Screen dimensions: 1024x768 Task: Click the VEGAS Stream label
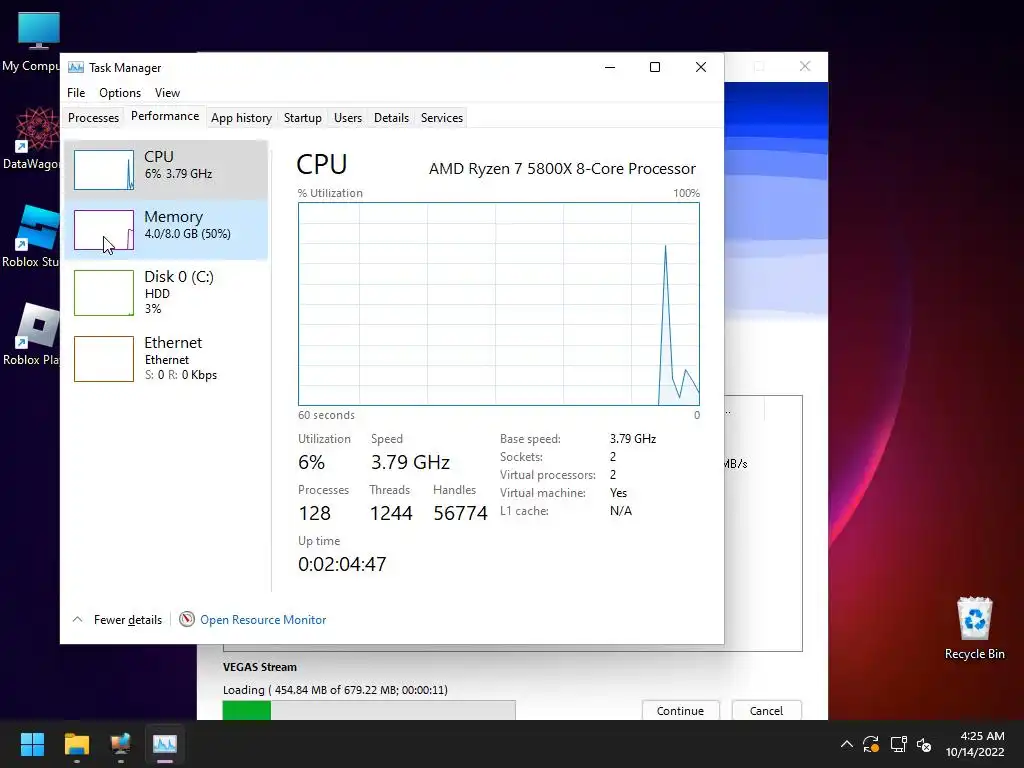tap(259, 667)
